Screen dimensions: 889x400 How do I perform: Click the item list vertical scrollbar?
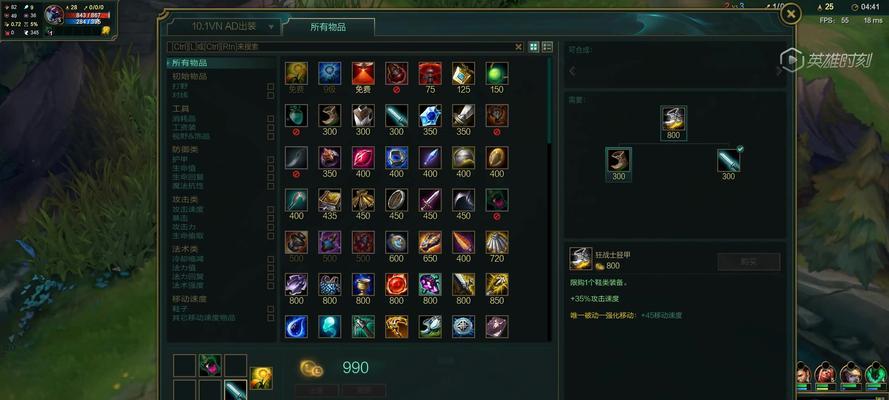pyautogui.click(x=548, y=101)
